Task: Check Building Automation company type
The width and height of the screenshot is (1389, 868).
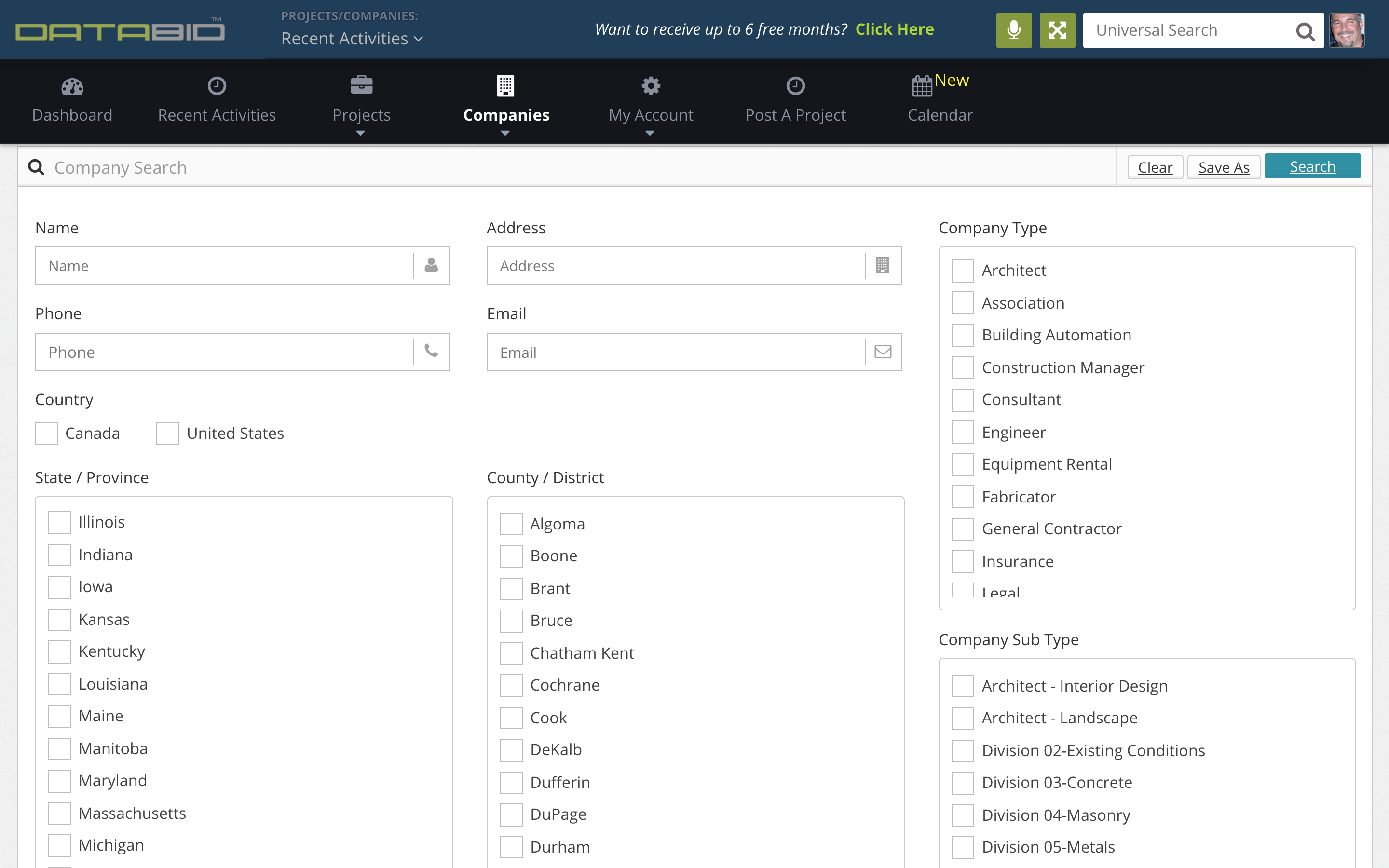Action: [x=963, y=335]
